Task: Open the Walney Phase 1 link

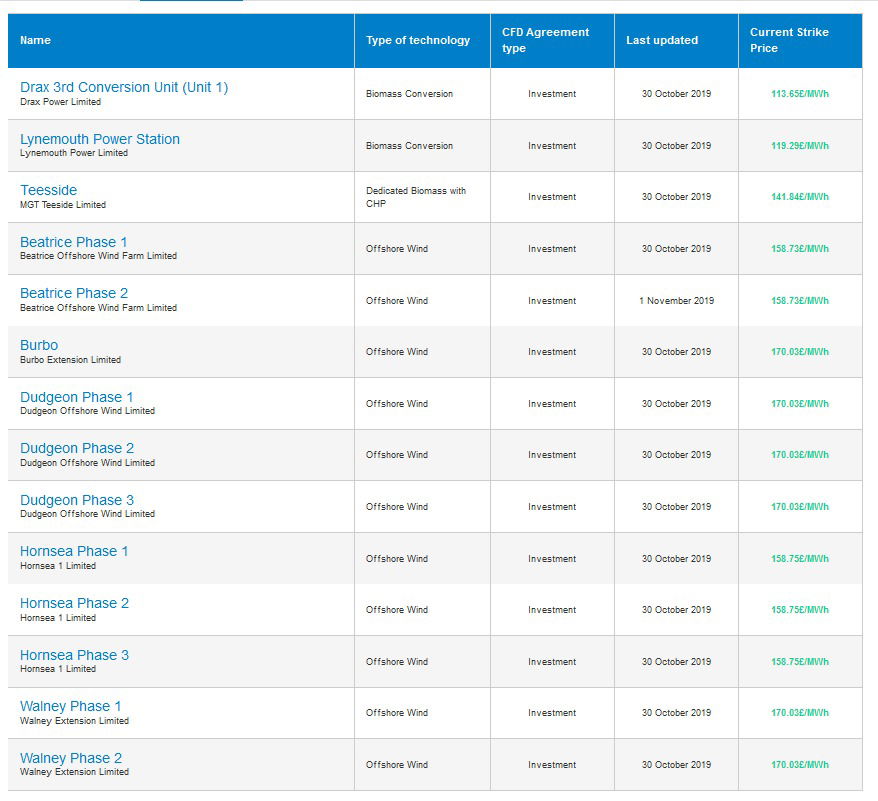Action: (71, 706)
